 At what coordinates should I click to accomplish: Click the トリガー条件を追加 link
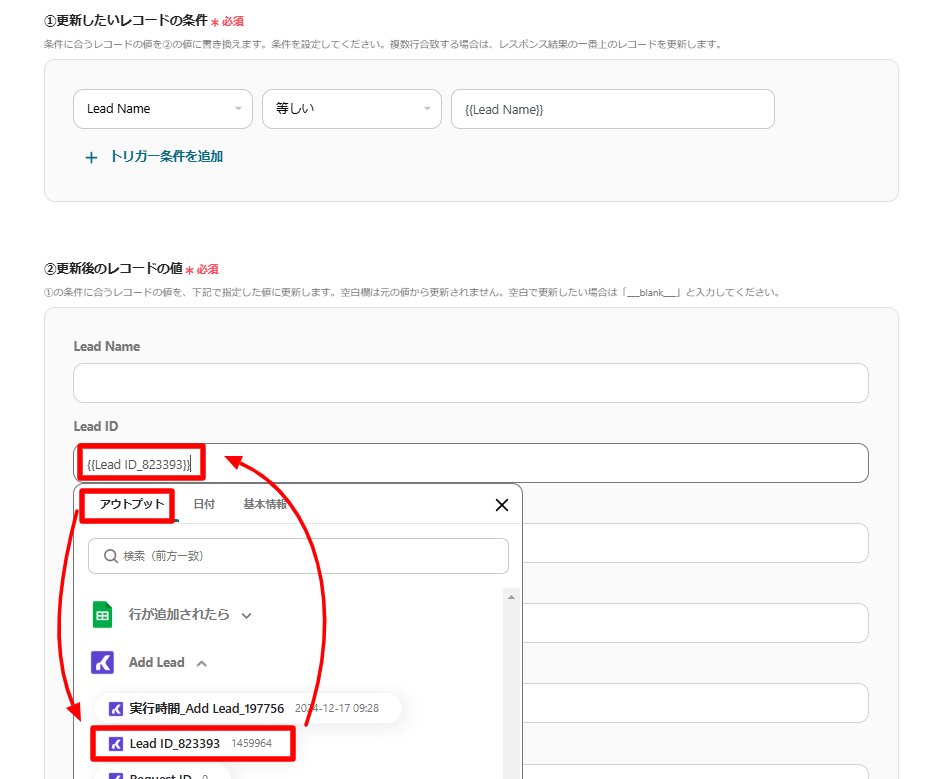pyautogui.click(x=167, y=156)
